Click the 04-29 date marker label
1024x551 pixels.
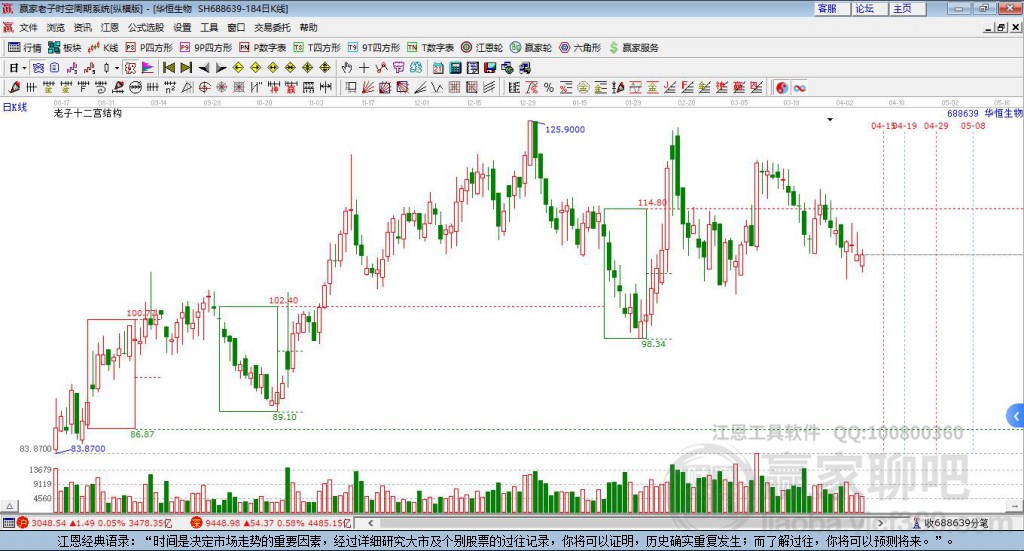pyautogui.click(x=936, y=126)
